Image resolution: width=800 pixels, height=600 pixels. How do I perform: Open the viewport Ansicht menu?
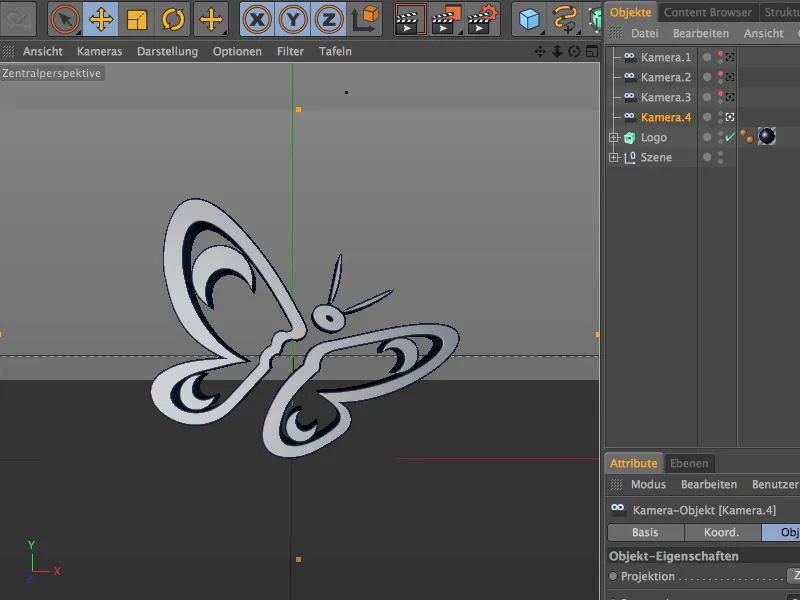coord(42,52)
